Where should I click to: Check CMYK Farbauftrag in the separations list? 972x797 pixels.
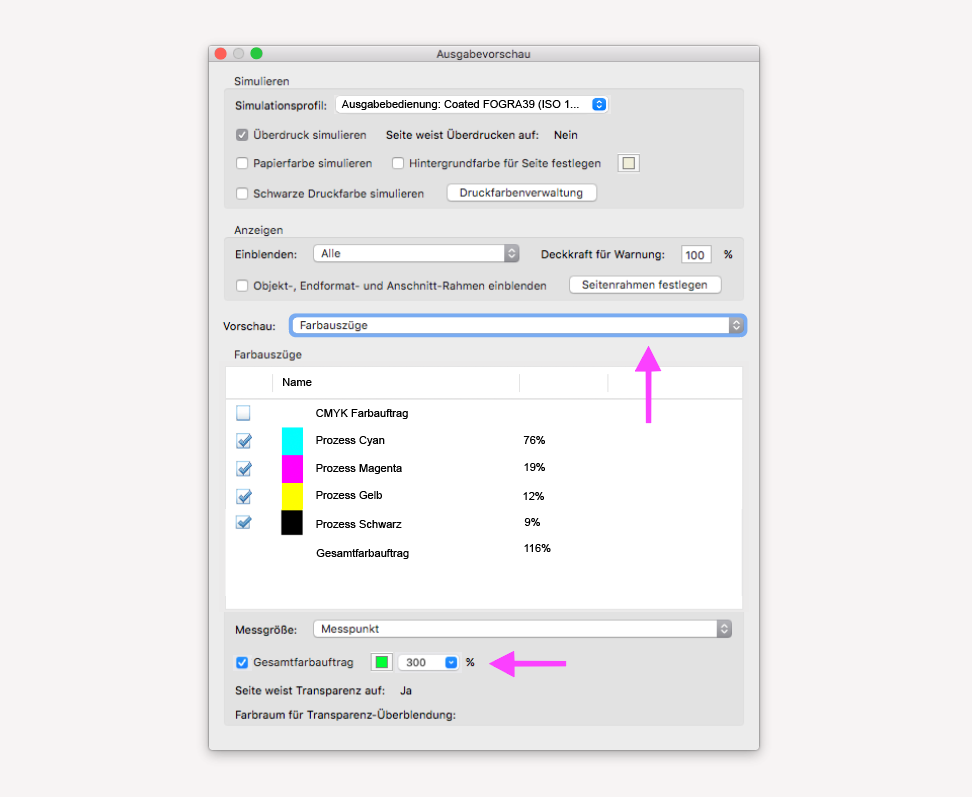pyautogui.click(x=243, y=412)
